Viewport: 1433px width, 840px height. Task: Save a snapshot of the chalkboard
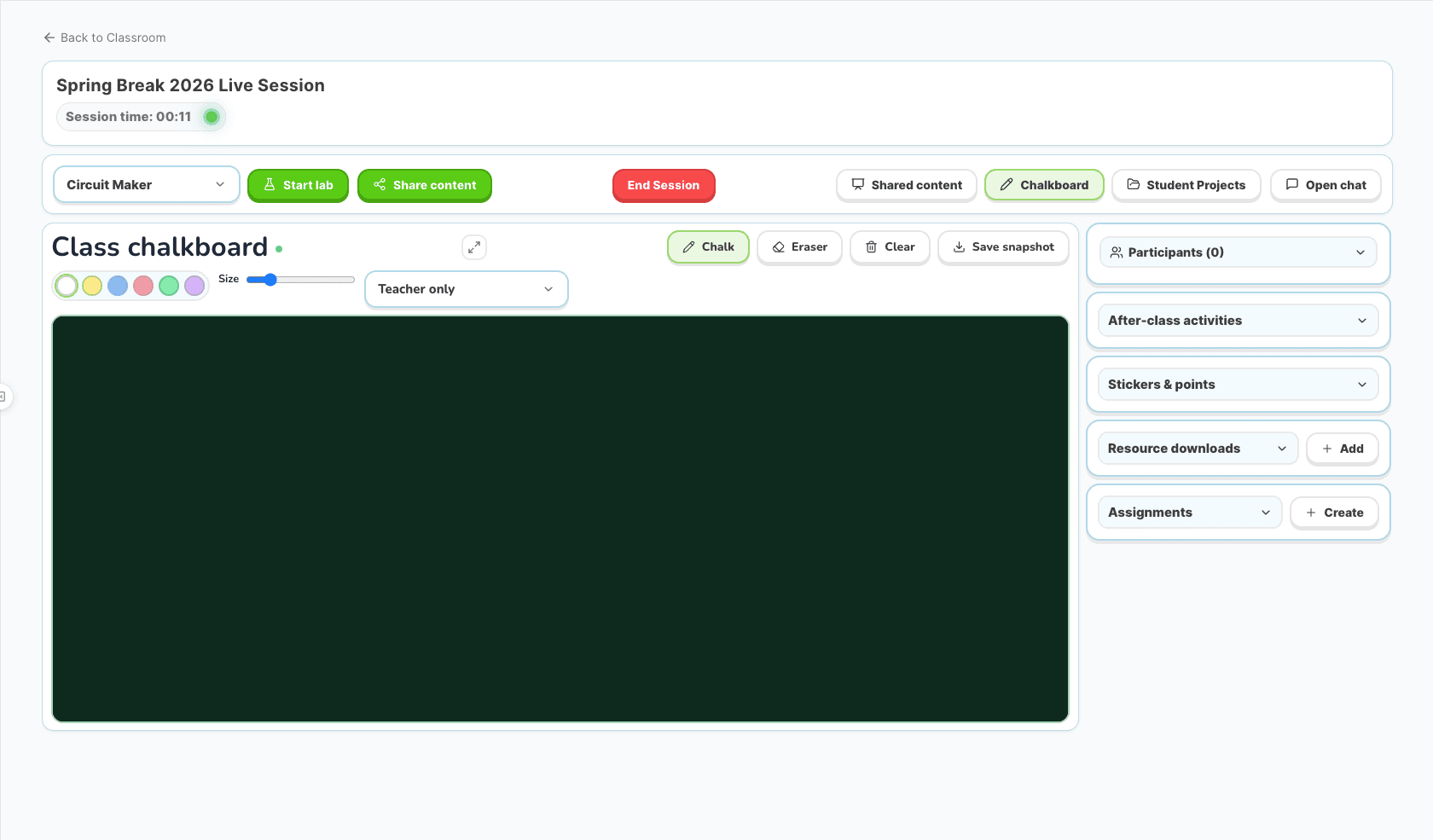click(x=1003, y=246)
